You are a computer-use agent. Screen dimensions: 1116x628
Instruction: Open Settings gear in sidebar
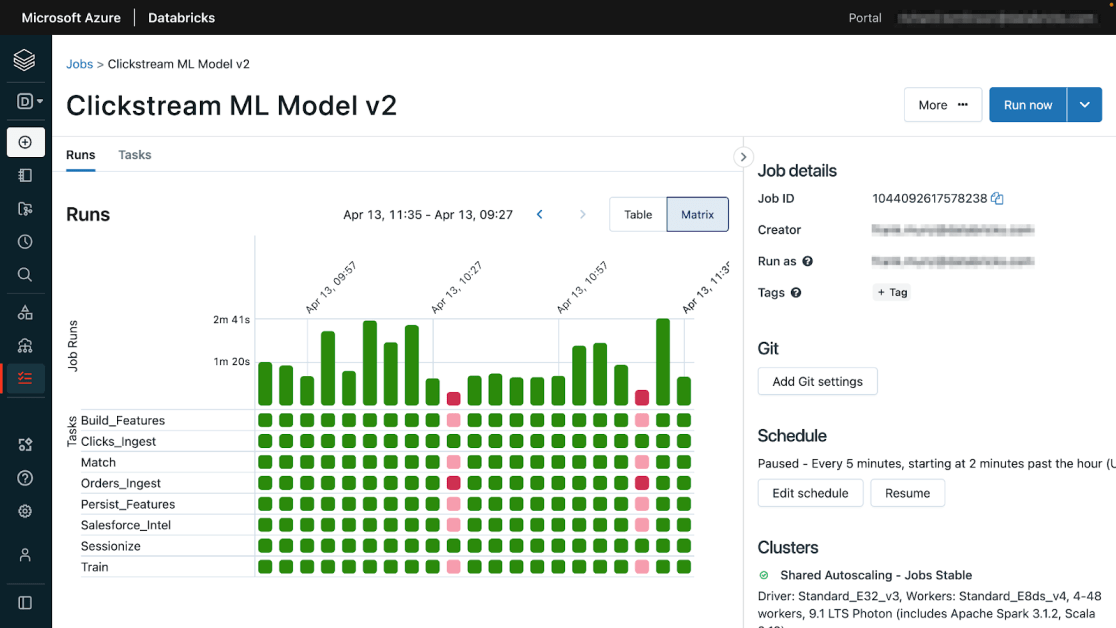pos(25,511)
